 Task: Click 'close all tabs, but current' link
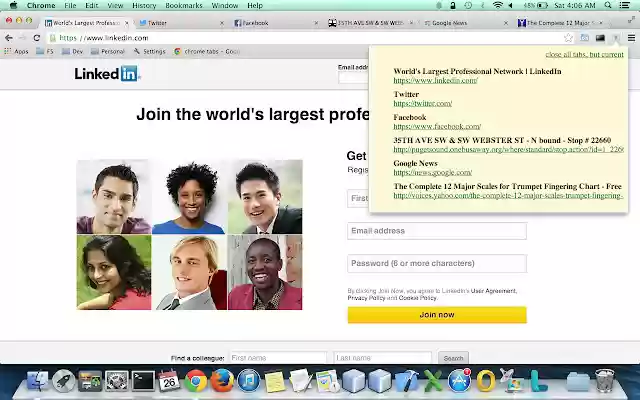tap(584, 54)
